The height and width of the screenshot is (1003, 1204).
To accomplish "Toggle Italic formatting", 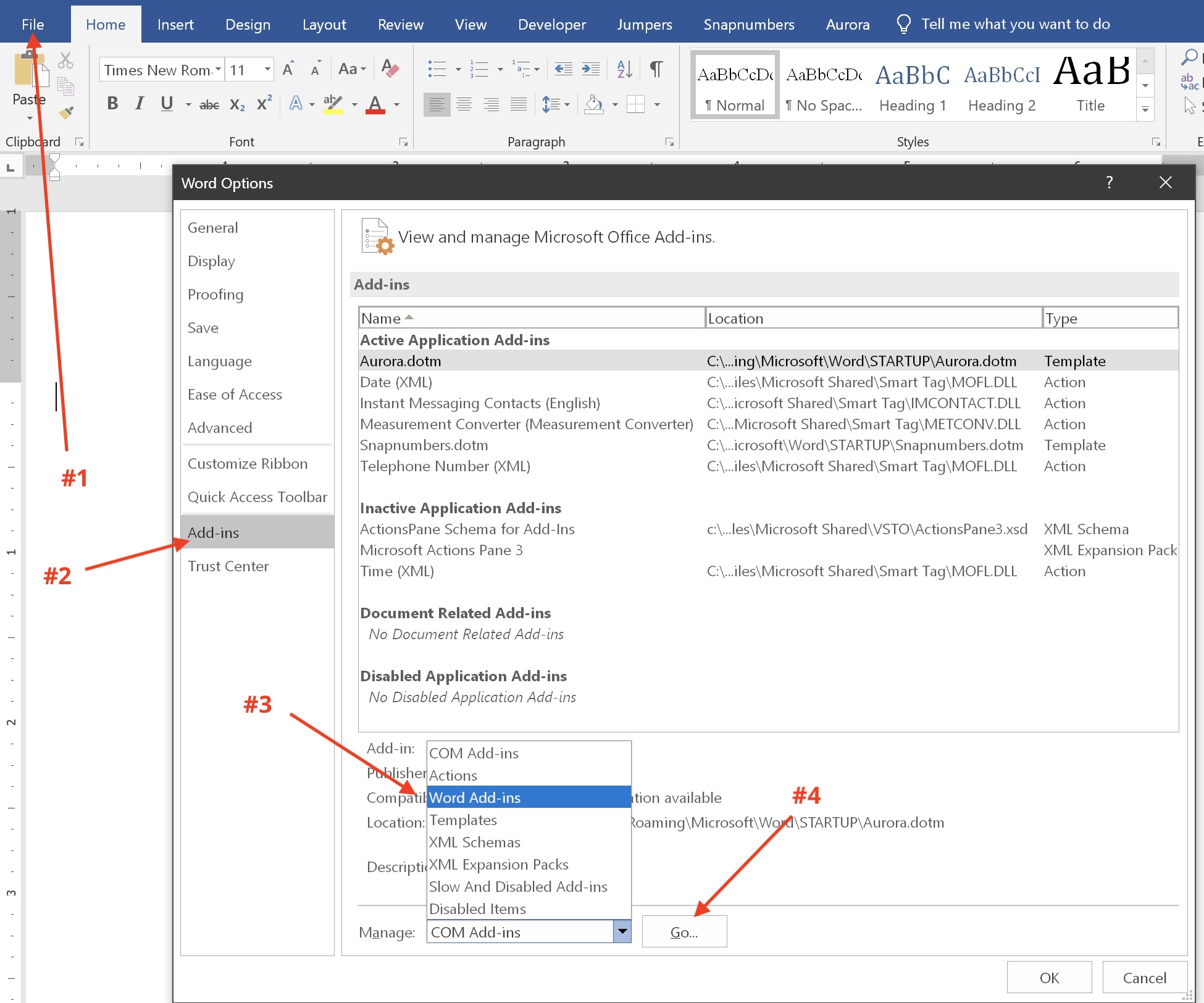I will click(140, 104).
